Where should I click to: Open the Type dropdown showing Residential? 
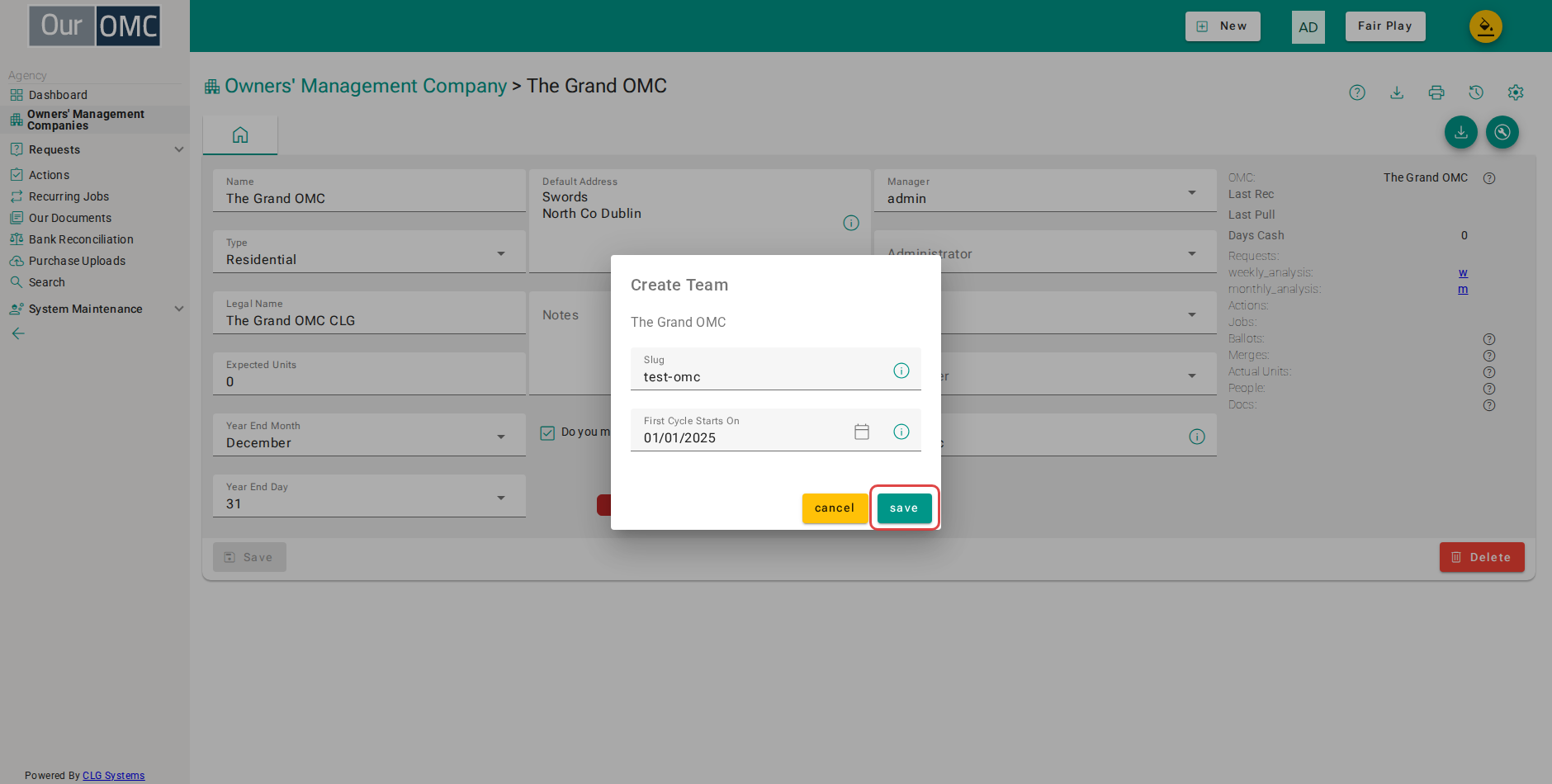(x=369, y=252)
